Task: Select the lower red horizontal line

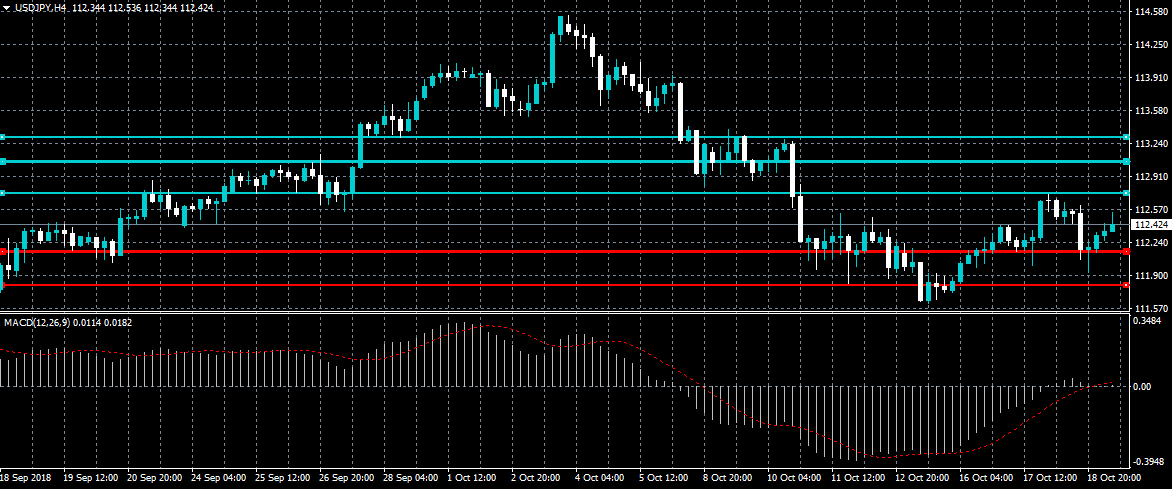Action: 564,285
